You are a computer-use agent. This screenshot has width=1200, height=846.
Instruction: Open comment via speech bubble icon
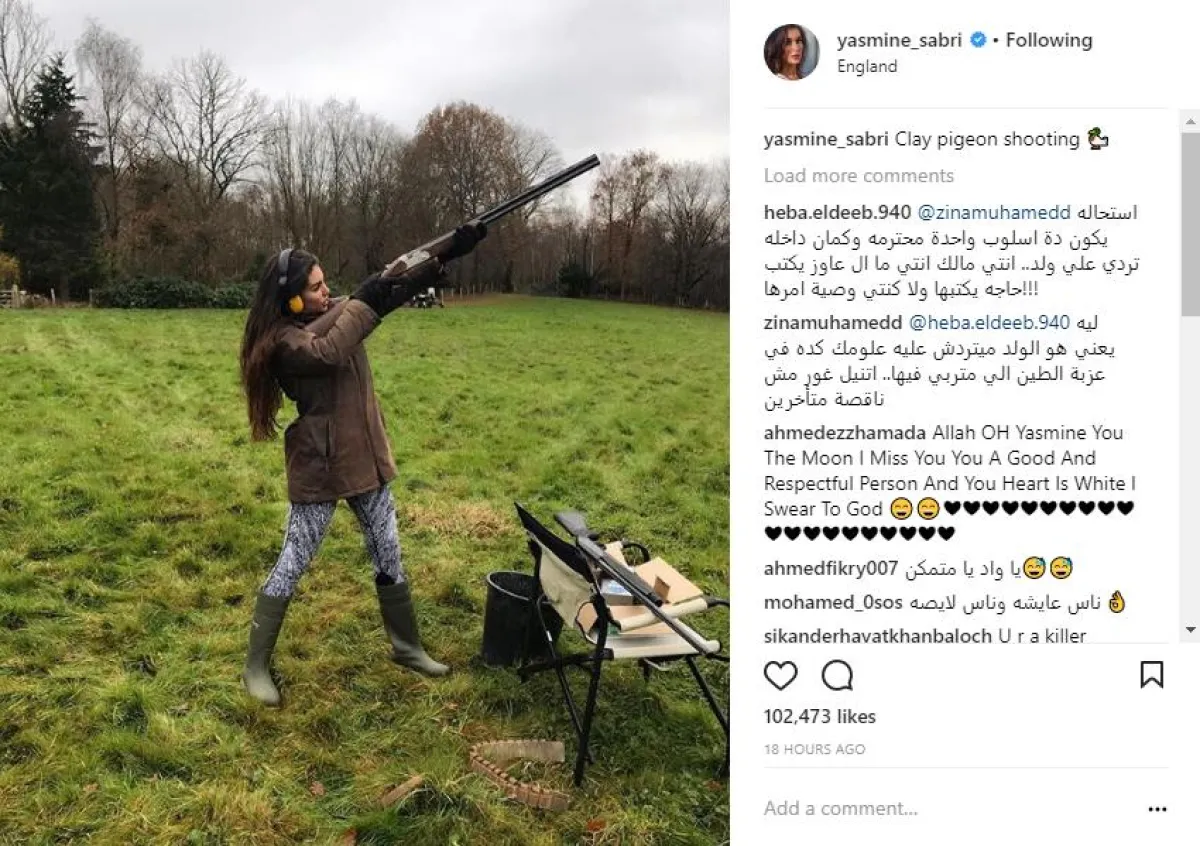click(837, 676)
